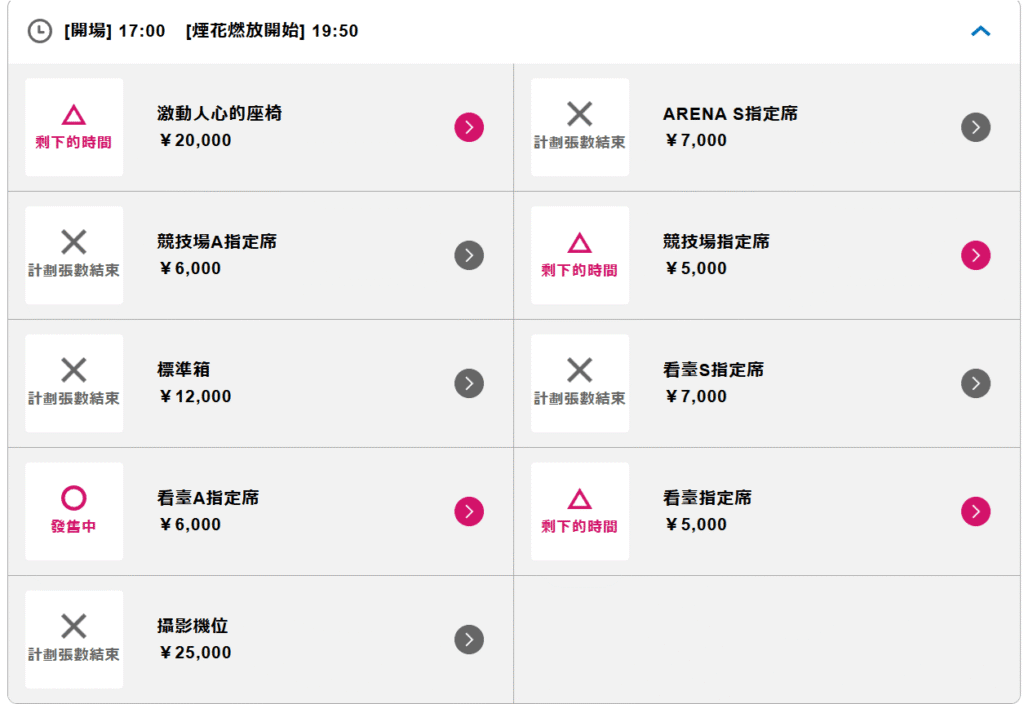Click the gray arrow for 看臺S指定席
Viewport: 1024px width, 704px height.
tap(975, 383)
